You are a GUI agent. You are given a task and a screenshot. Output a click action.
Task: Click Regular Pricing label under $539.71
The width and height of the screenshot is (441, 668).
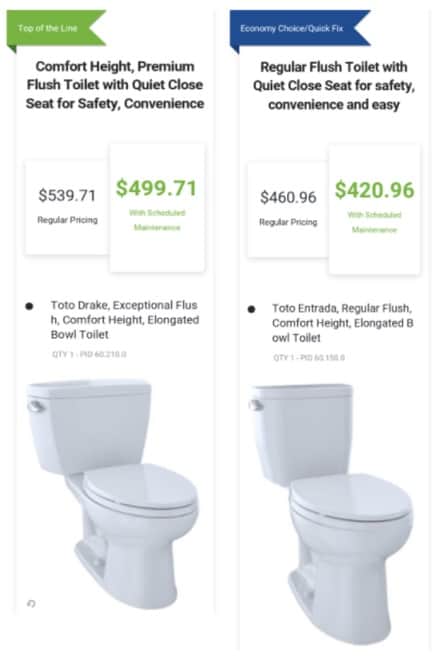pos(67,220)
